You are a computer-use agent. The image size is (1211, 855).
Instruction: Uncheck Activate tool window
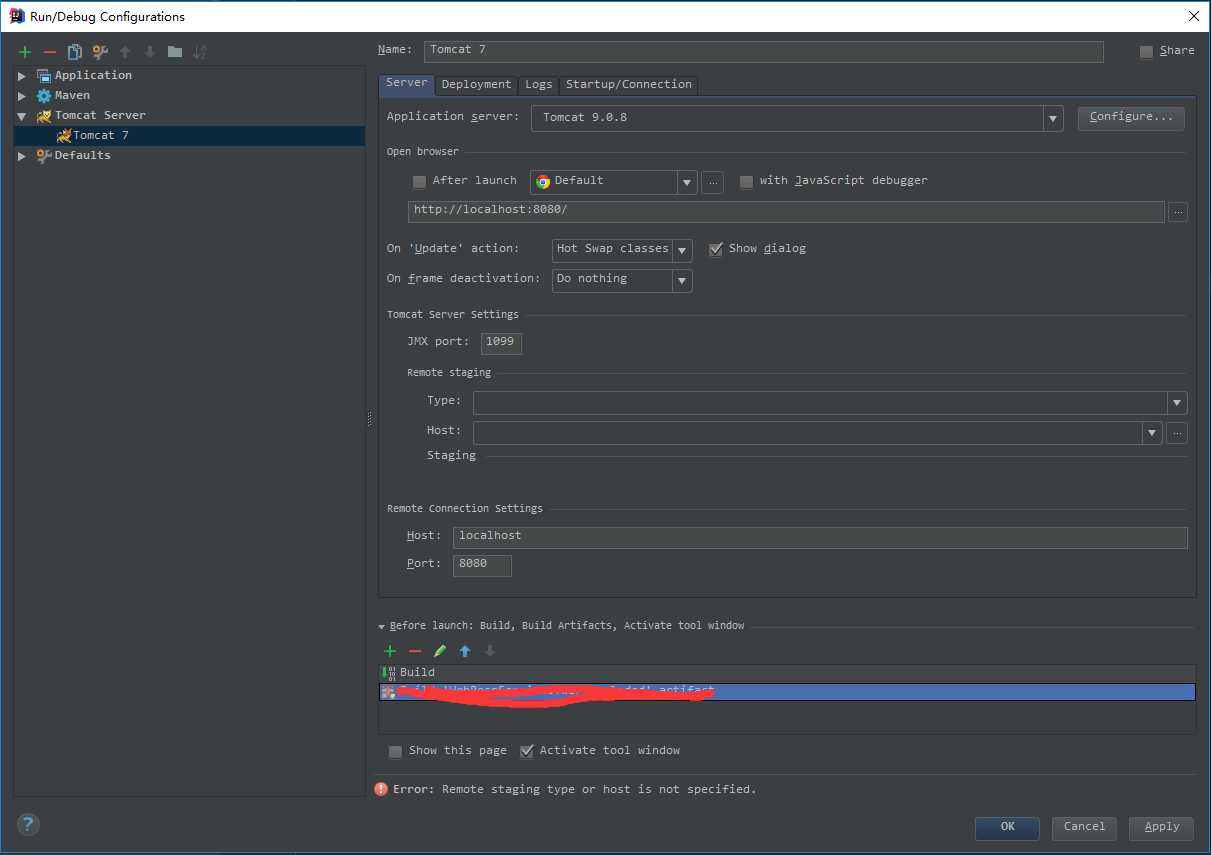[x=526, y=752]
